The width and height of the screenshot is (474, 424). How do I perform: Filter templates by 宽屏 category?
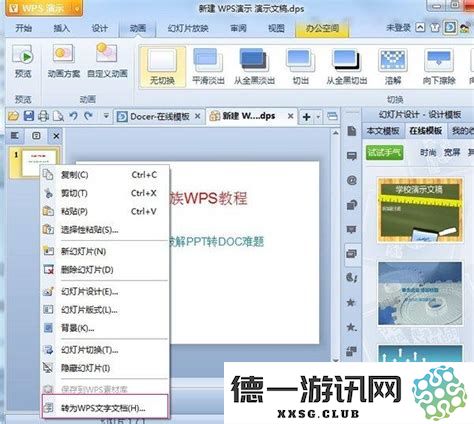click(452, 153)
